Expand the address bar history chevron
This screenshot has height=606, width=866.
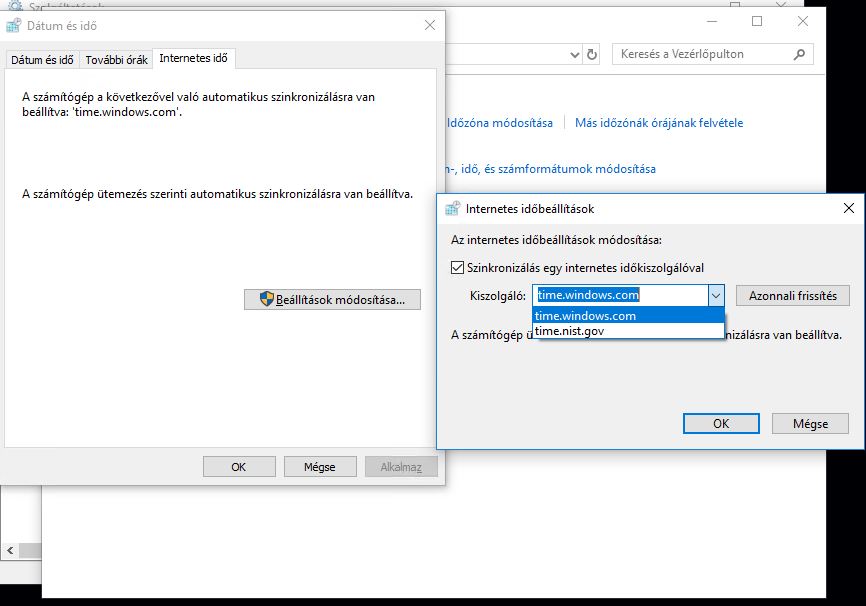pos(574,55)
